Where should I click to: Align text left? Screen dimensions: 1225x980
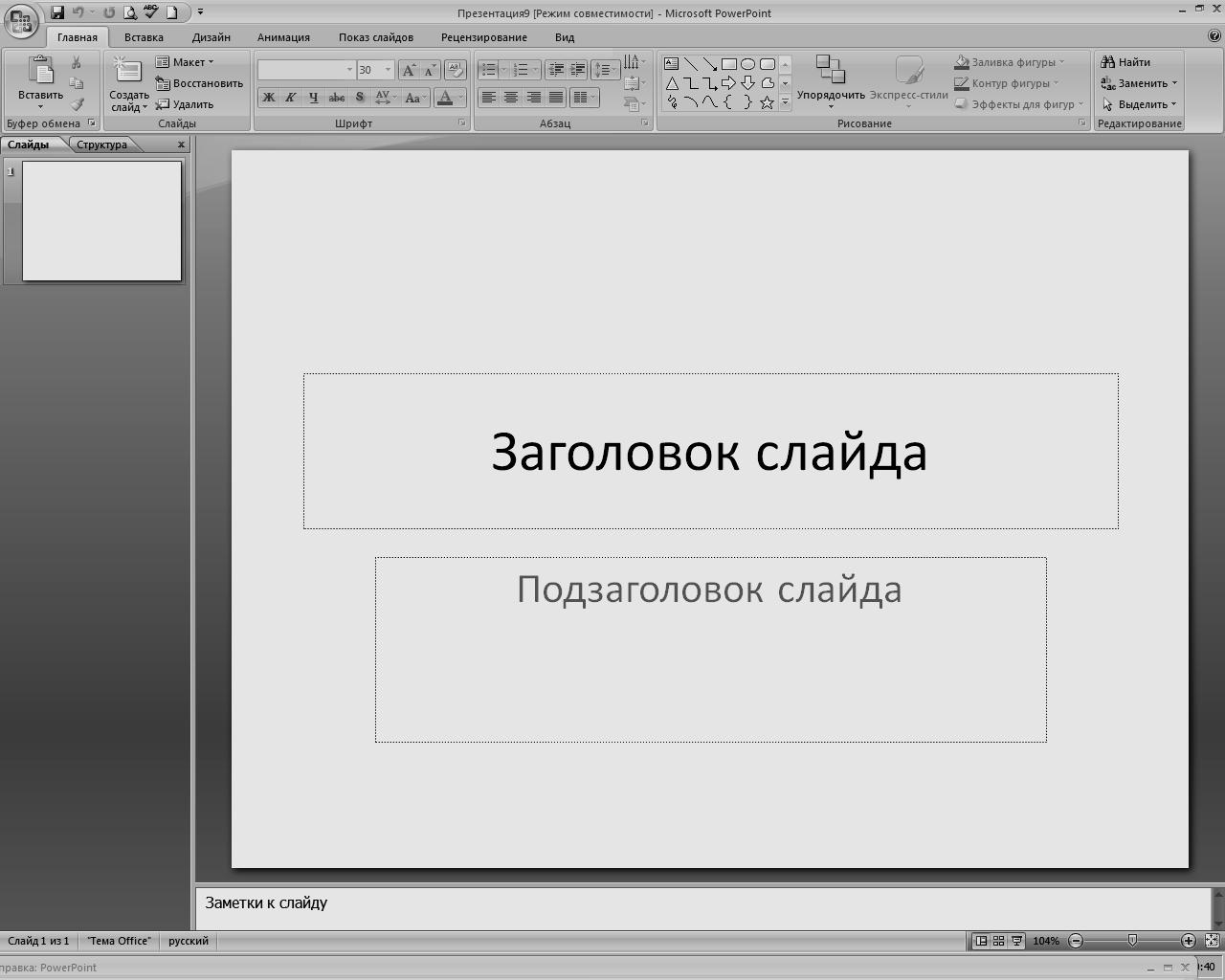tap(489, 98)
